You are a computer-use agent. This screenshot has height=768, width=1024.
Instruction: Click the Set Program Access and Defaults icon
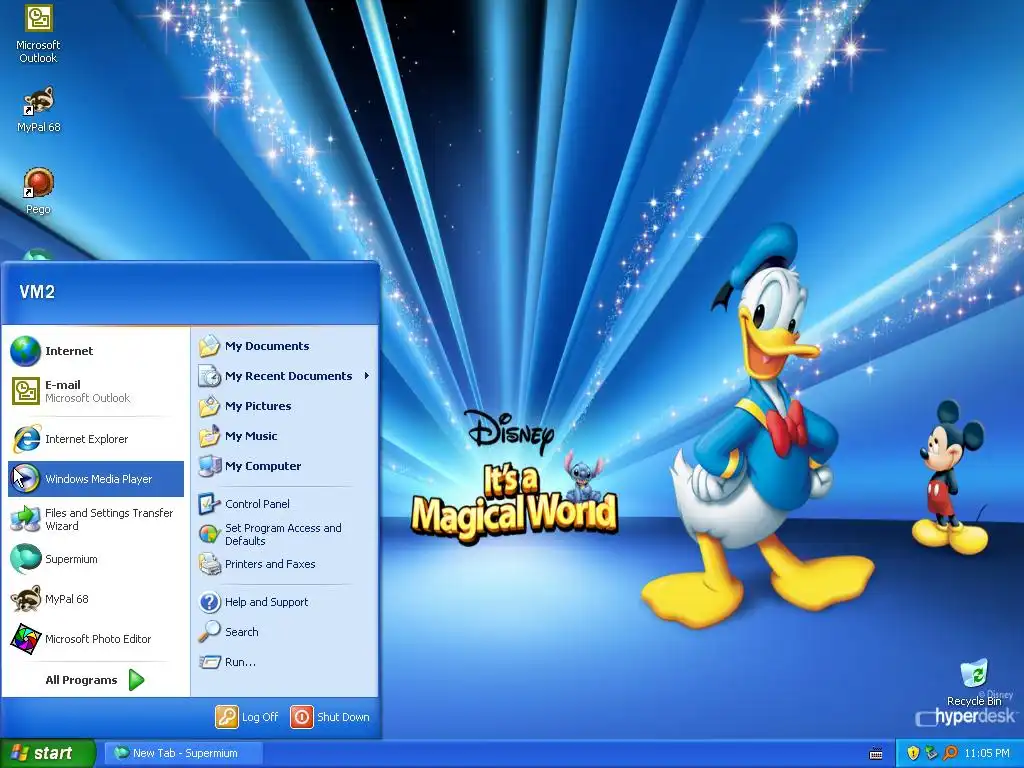pos(209,534)
